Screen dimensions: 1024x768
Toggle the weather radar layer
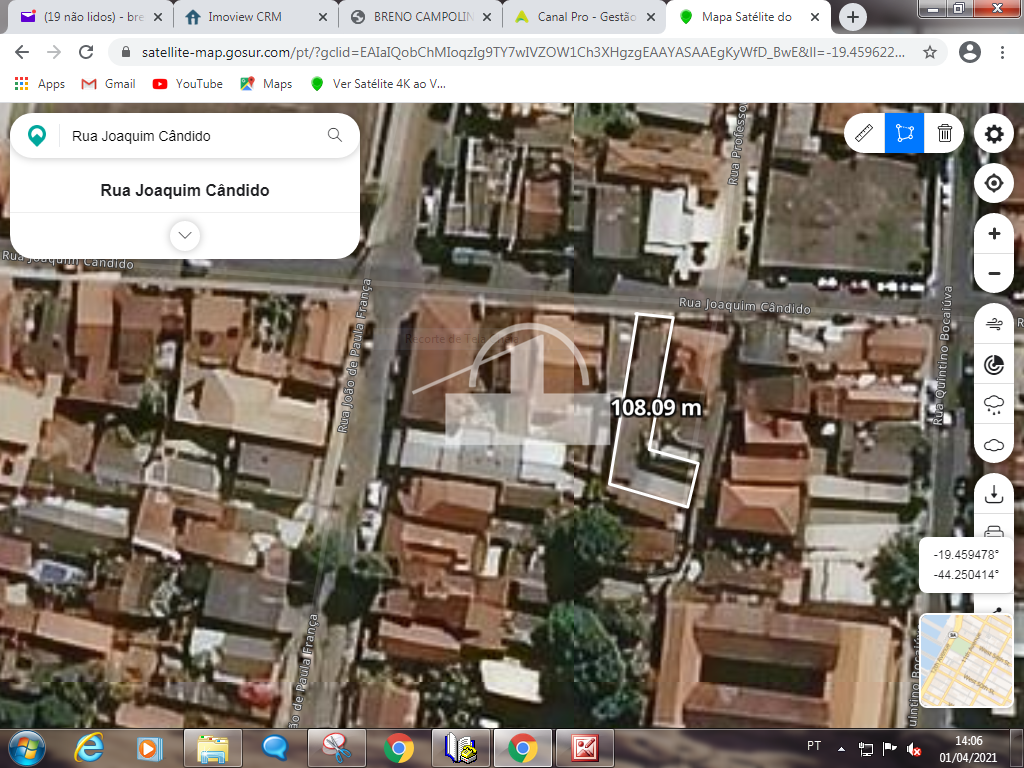(993, 365)
